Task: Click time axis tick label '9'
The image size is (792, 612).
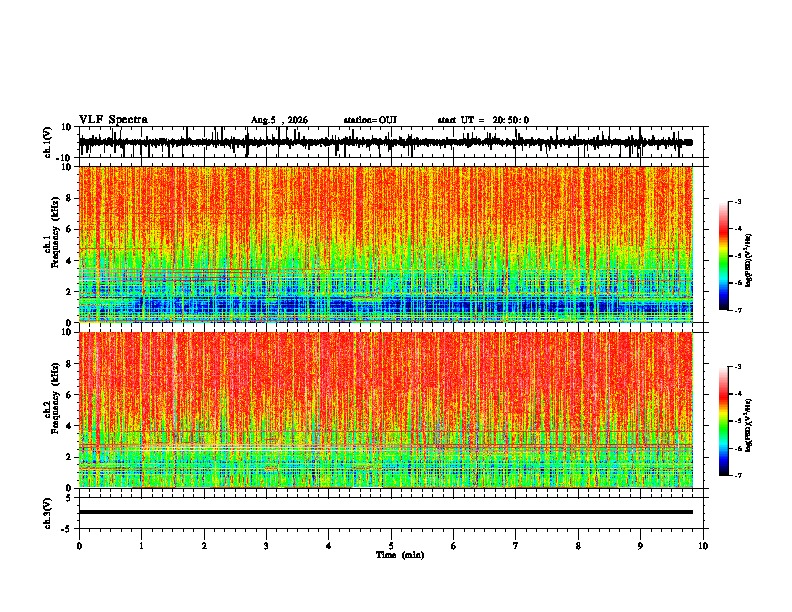Action: 640,546
